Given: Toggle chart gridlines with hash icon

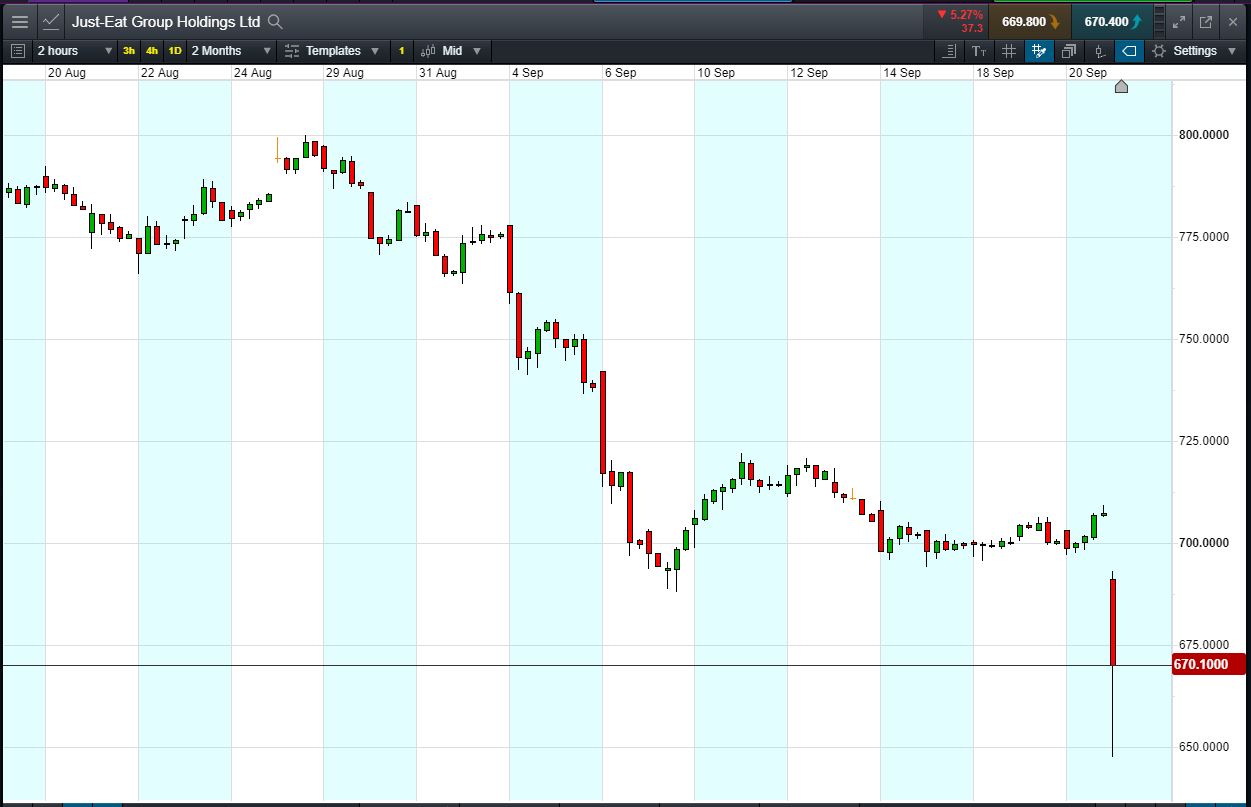Looking at the screenshot, I should point(1008,51).
